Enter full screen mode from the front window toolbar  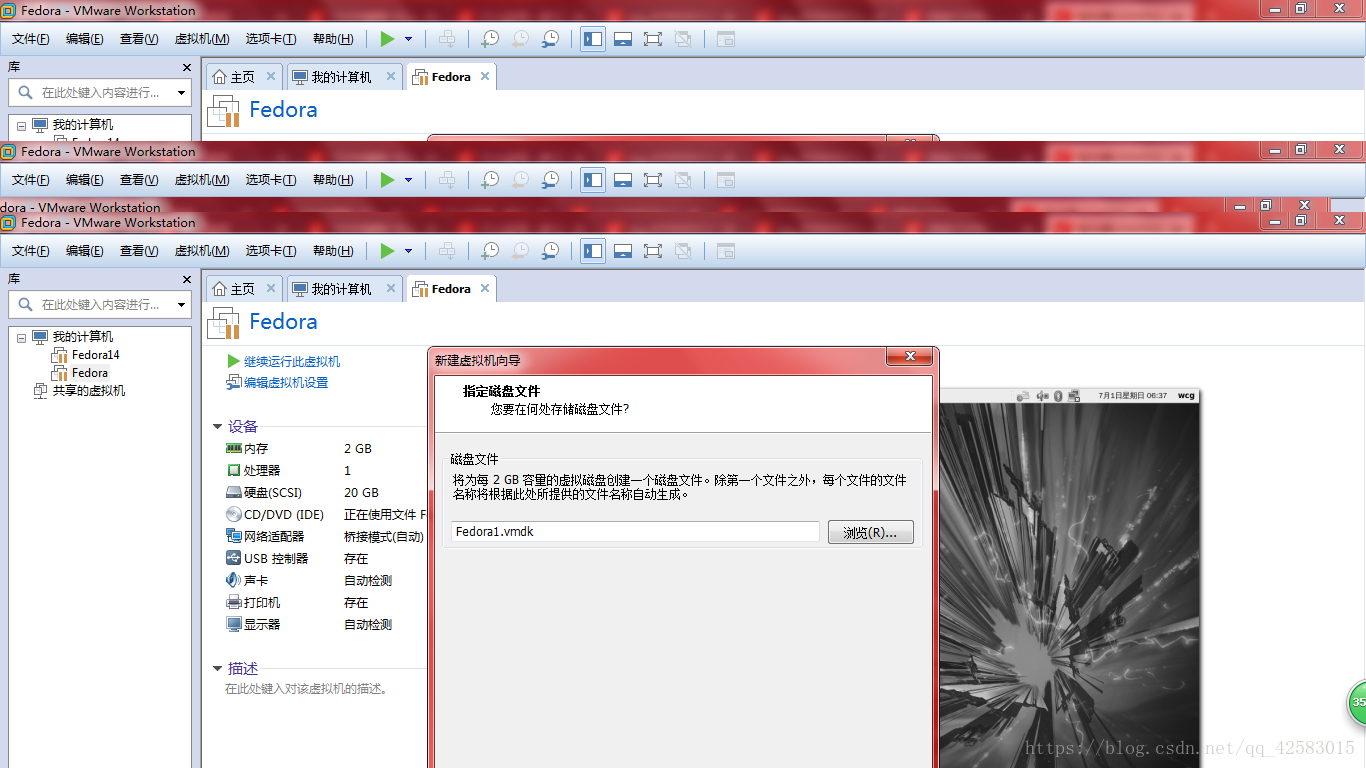click(653, 251)
